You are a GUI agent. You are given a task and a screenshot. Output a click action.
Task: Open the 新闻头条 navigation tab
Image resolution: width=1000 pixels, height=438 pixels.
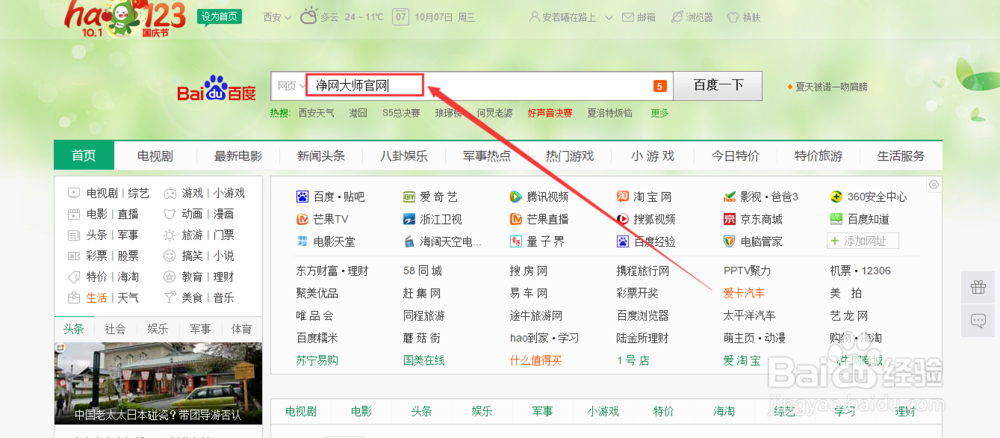(x=321, y=156)
